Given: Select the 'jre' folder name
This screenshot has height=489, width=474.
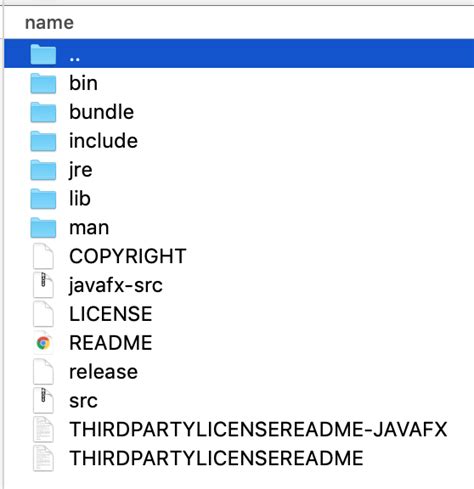Looking at the screenshot, I should 81,170.
